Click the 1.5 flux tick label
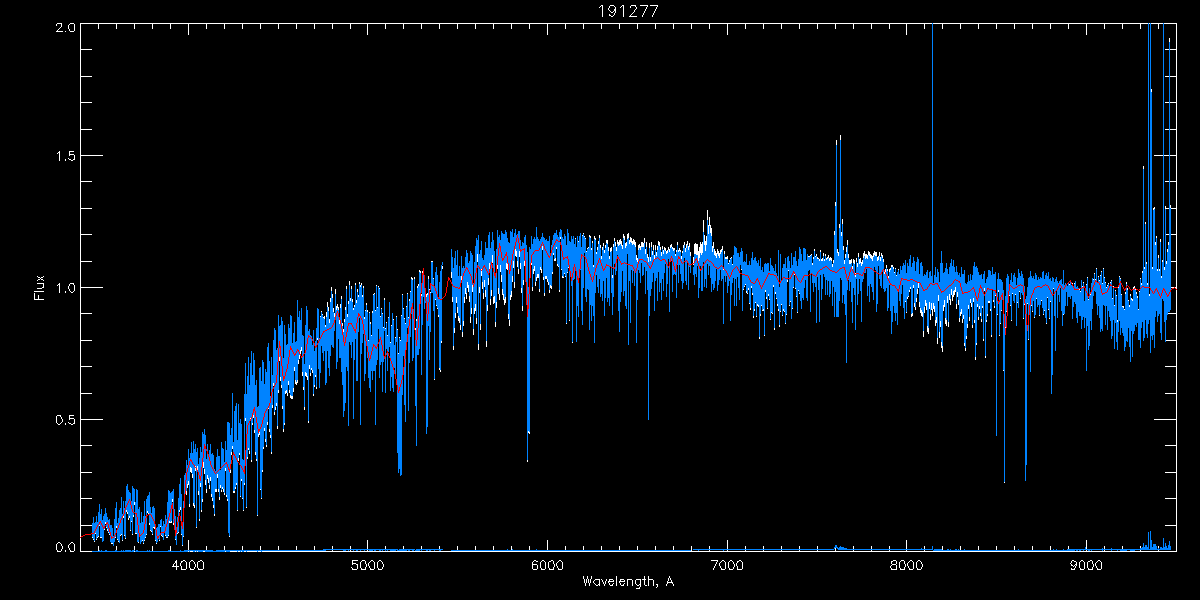The image size is (1200, 600). pos(65,157)
